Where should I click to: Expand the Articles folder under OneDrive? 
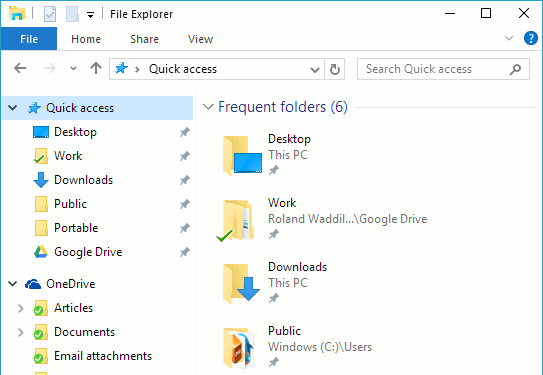[20, 308]
